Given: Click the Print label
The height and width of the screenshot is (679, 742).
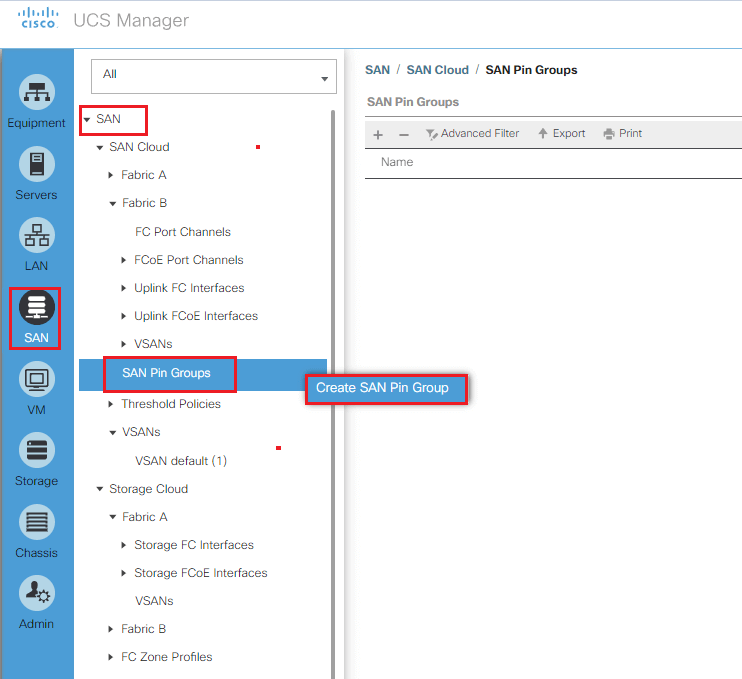Looking at the screenshot, I should 630,133.
